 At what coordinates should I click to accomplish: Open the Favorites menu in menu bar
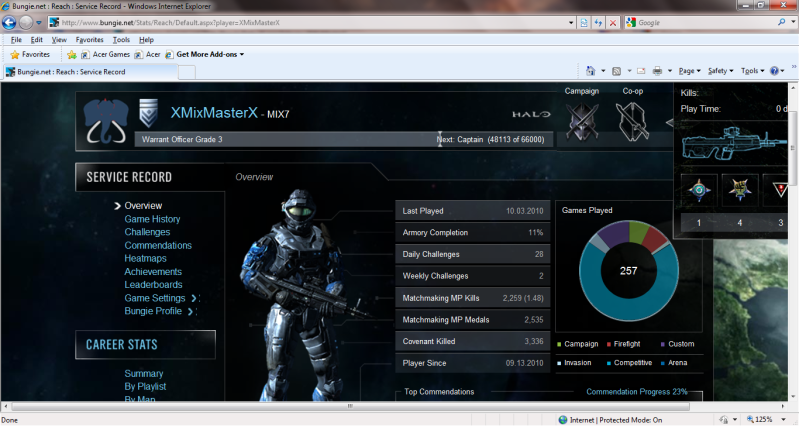coord(89,39)
